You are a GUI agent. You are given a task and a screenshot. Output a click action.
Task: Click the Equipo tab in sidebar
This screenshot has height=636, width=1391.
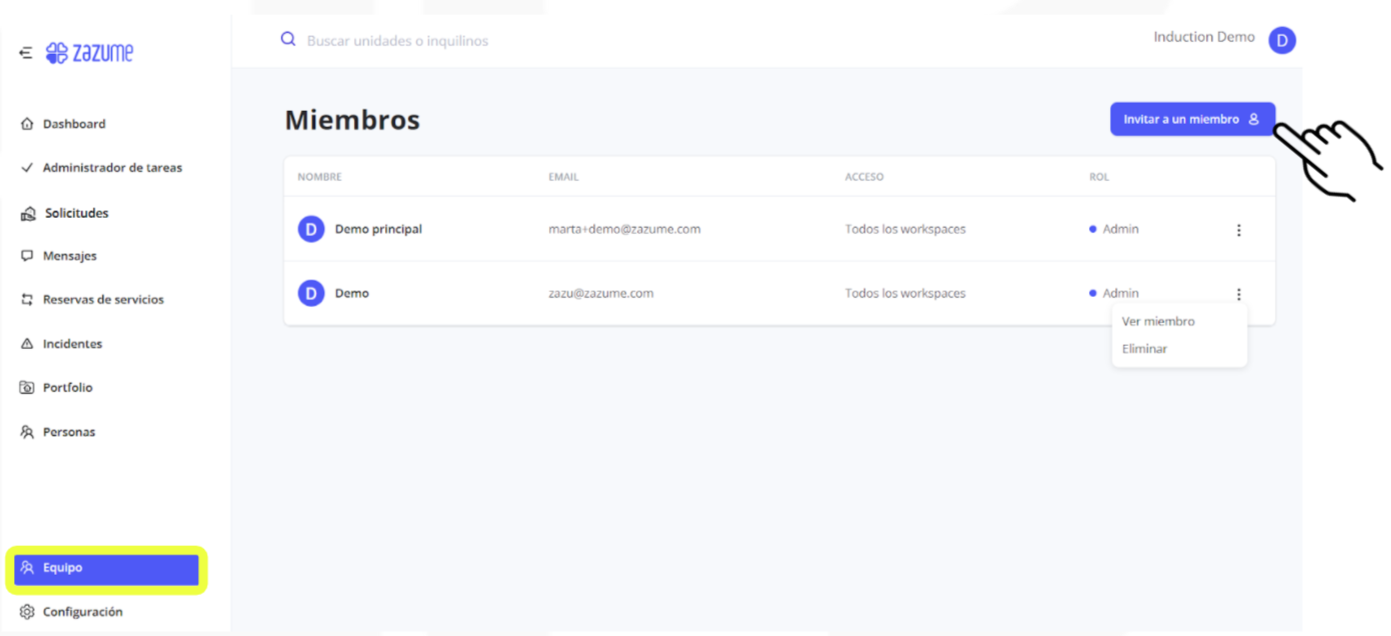(105, 568)
